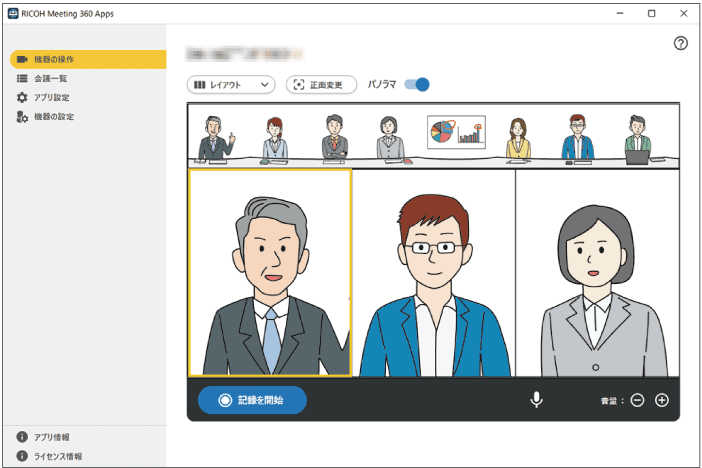Image resolution: width=702 pixels, height=468 pixels.
Task: Minimize the RICOH Meeting 360 Apps window
Action: (620, 13)
